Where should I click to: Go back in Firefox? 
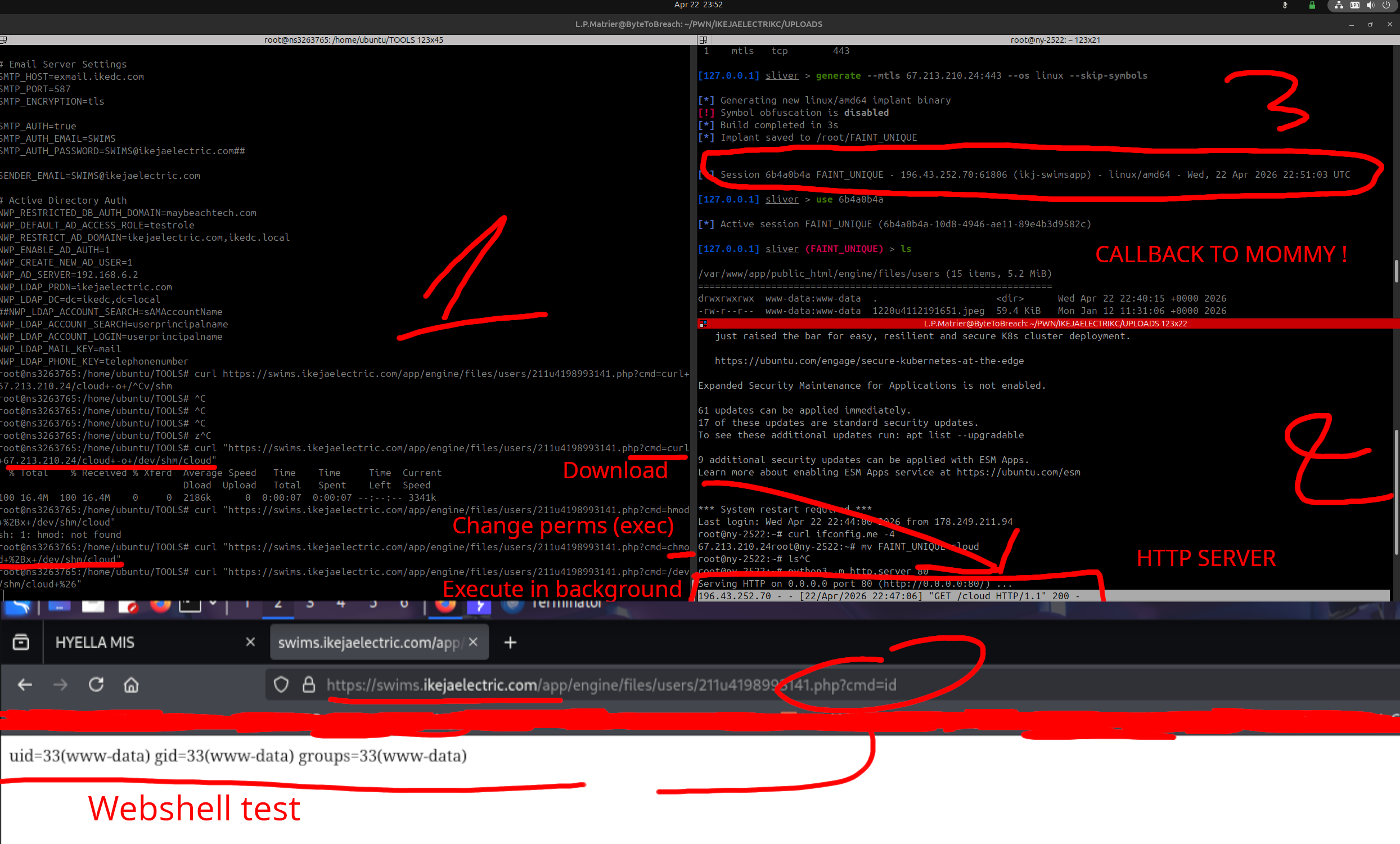25,685
